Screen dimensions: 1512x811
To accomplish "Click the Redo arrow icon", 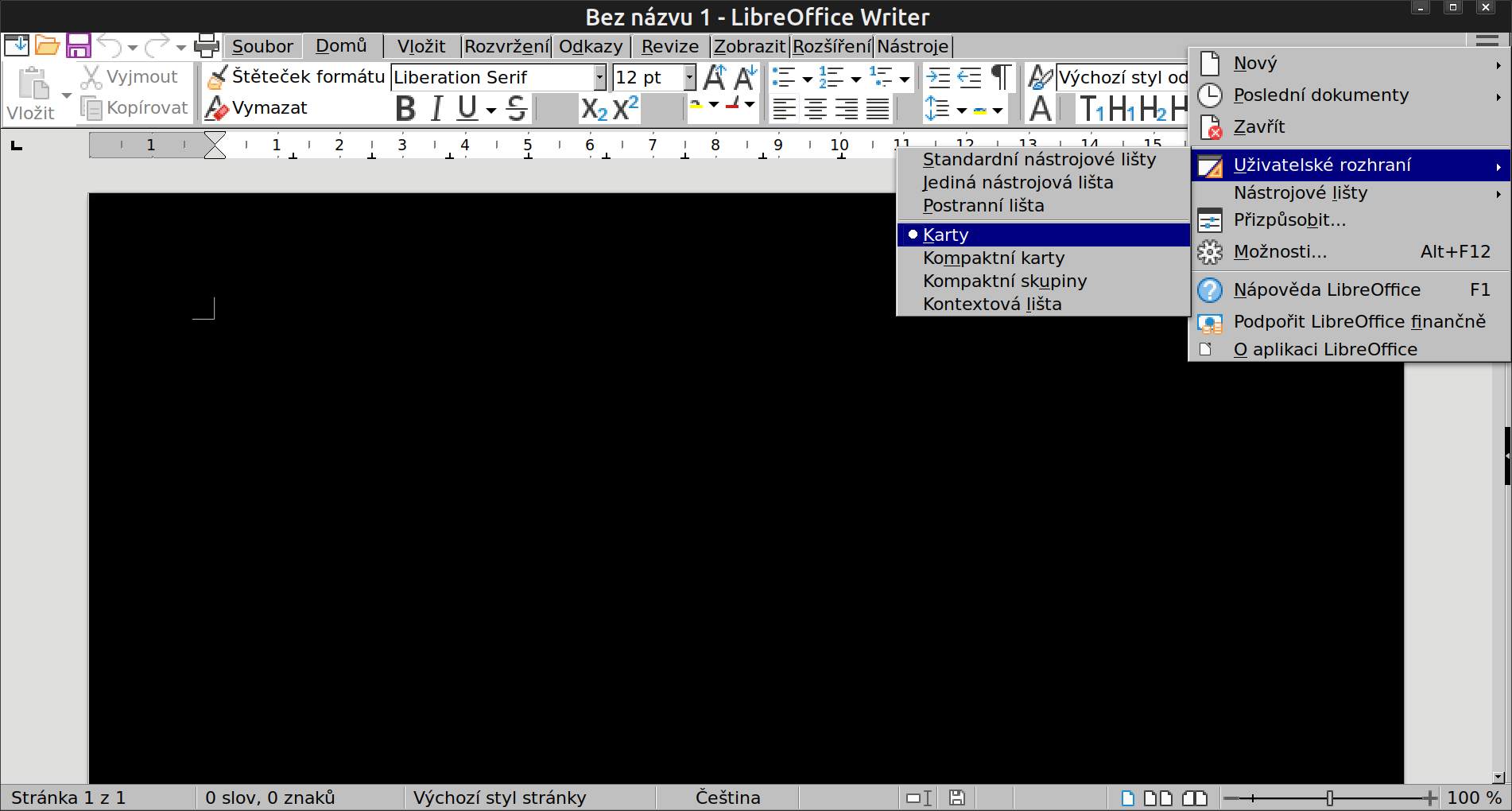I will (157, 45).
